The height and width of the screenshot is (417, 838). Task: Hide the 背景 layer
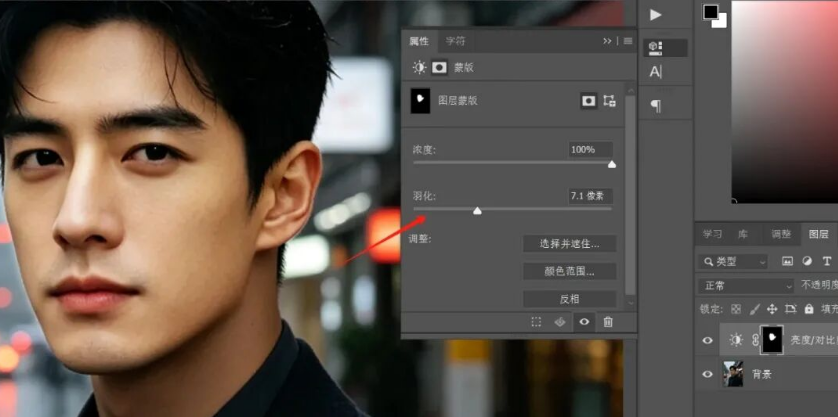(x=708, y=374)
